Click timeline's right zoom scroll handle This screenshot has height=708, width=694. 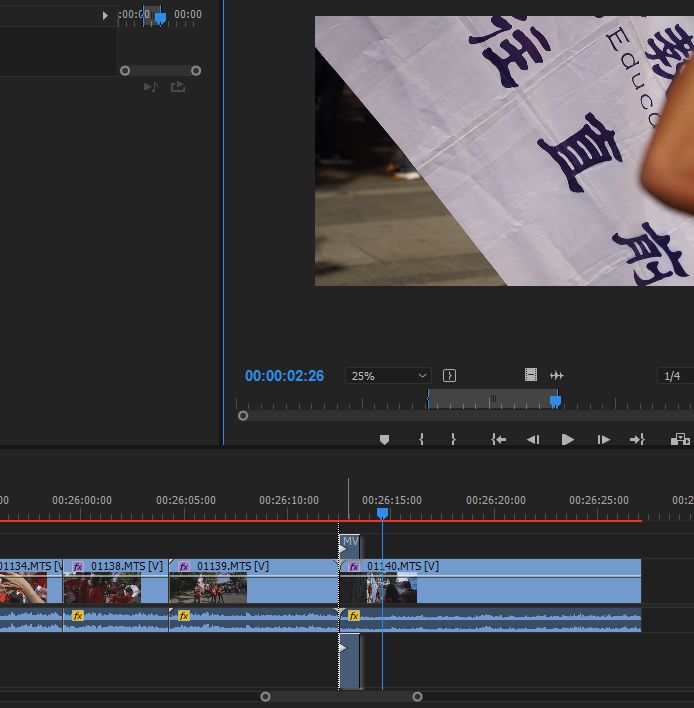point(418,697)
